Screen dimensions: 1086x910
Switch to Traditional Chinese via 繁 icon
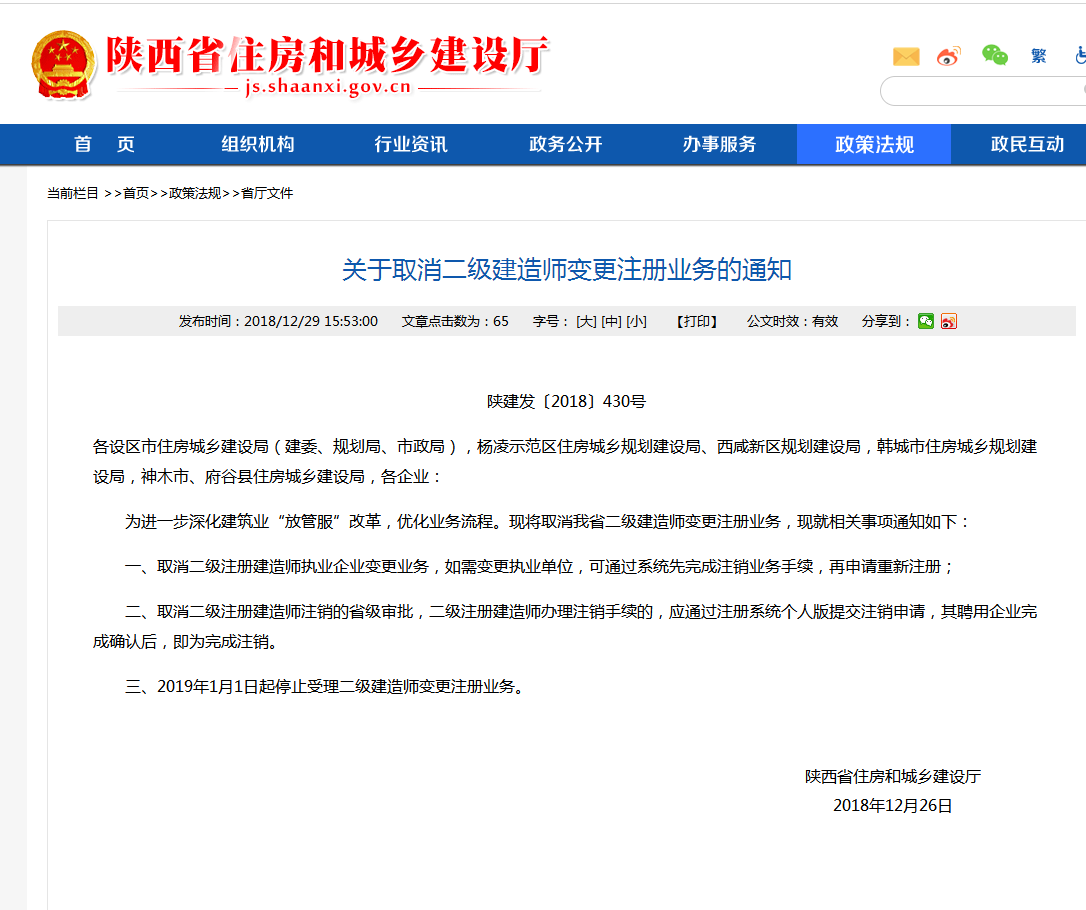[x=1039, y=57]
